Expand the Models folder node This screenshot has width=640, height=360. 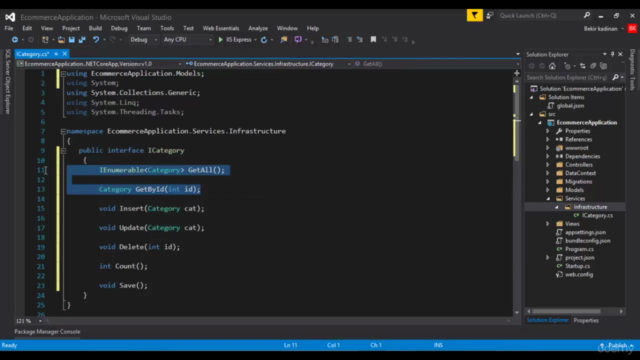coord(548,190)
